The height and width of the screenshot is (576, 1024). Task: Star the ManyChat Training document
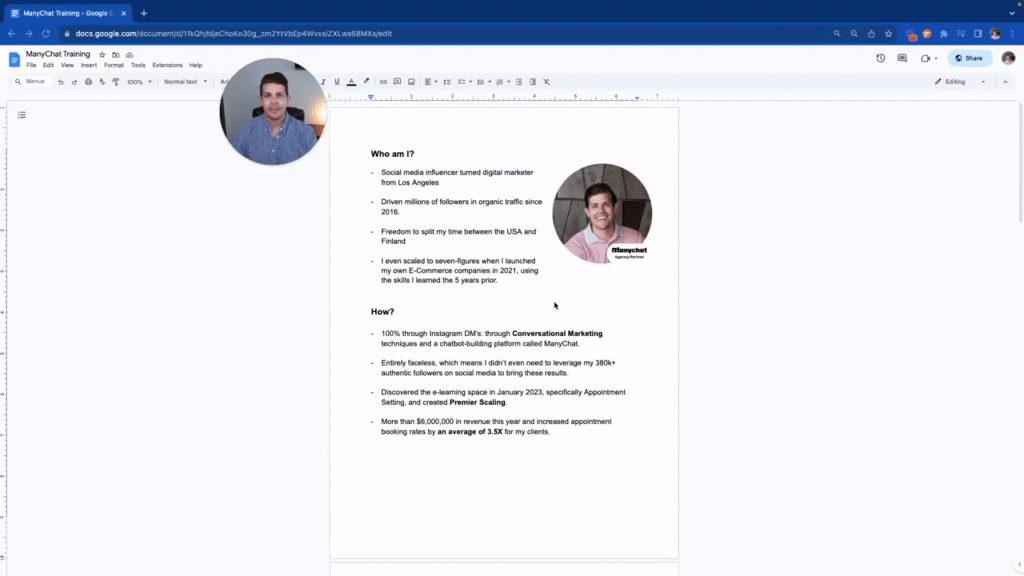pyautogui.click(x=102, y=55)
